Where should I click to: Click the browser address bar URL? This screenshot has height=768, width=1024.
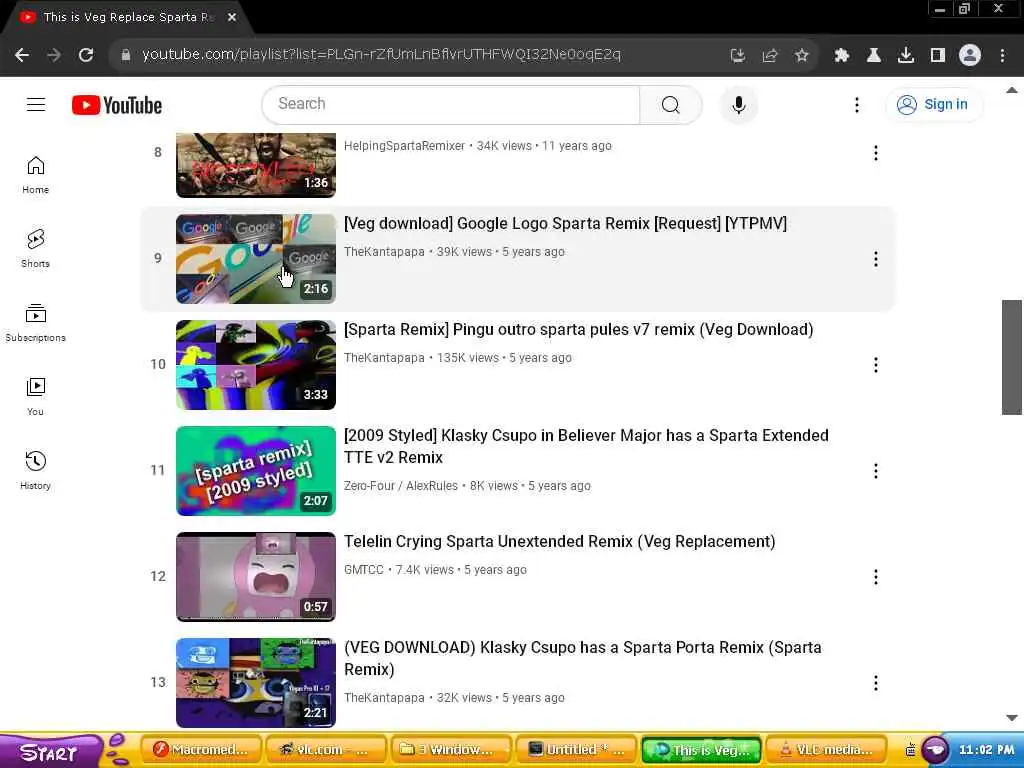[381, 54]
